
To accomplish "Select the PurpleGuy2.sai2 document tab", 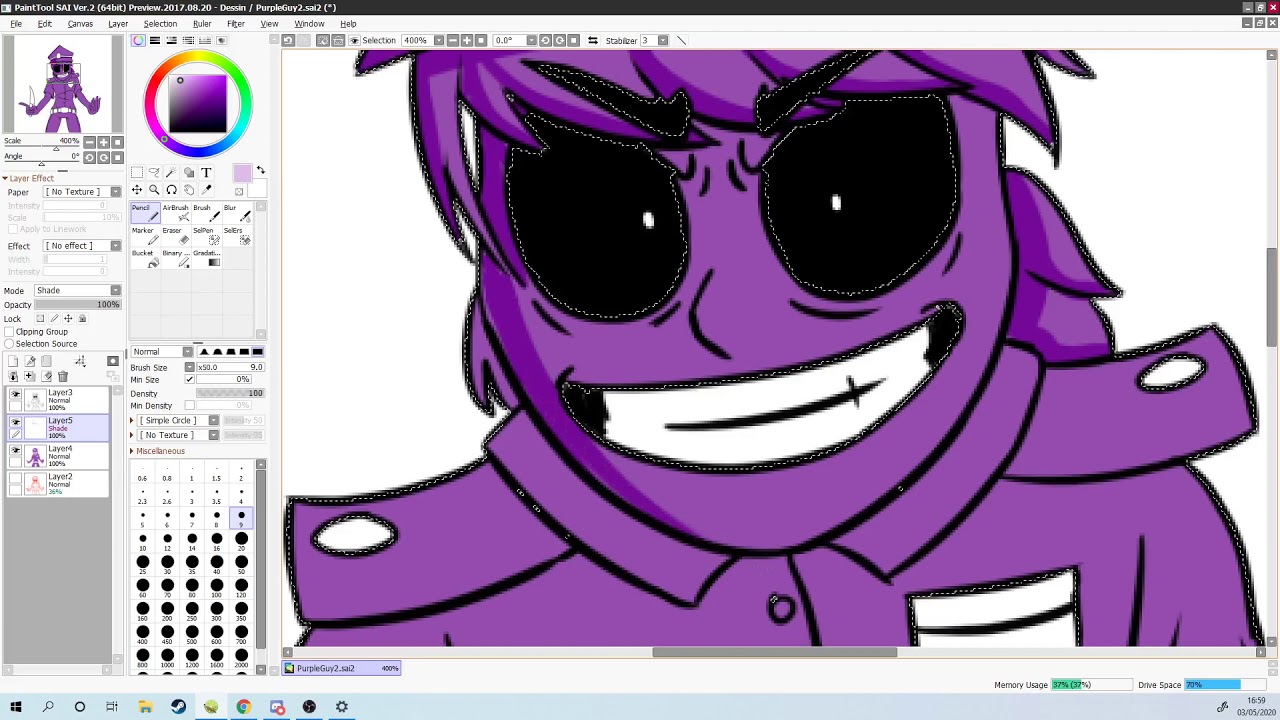I will (342, 668).
